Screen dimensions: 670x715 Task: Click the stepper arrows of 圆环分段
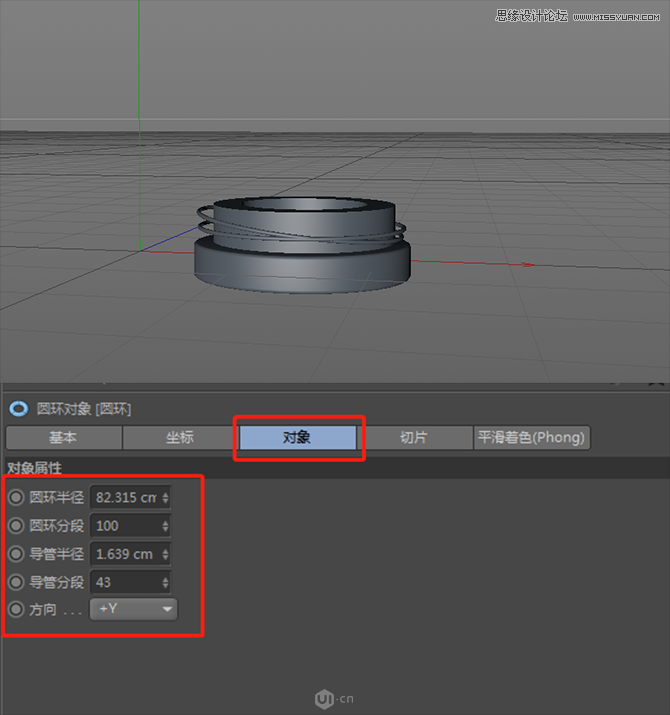coord(165,525)
